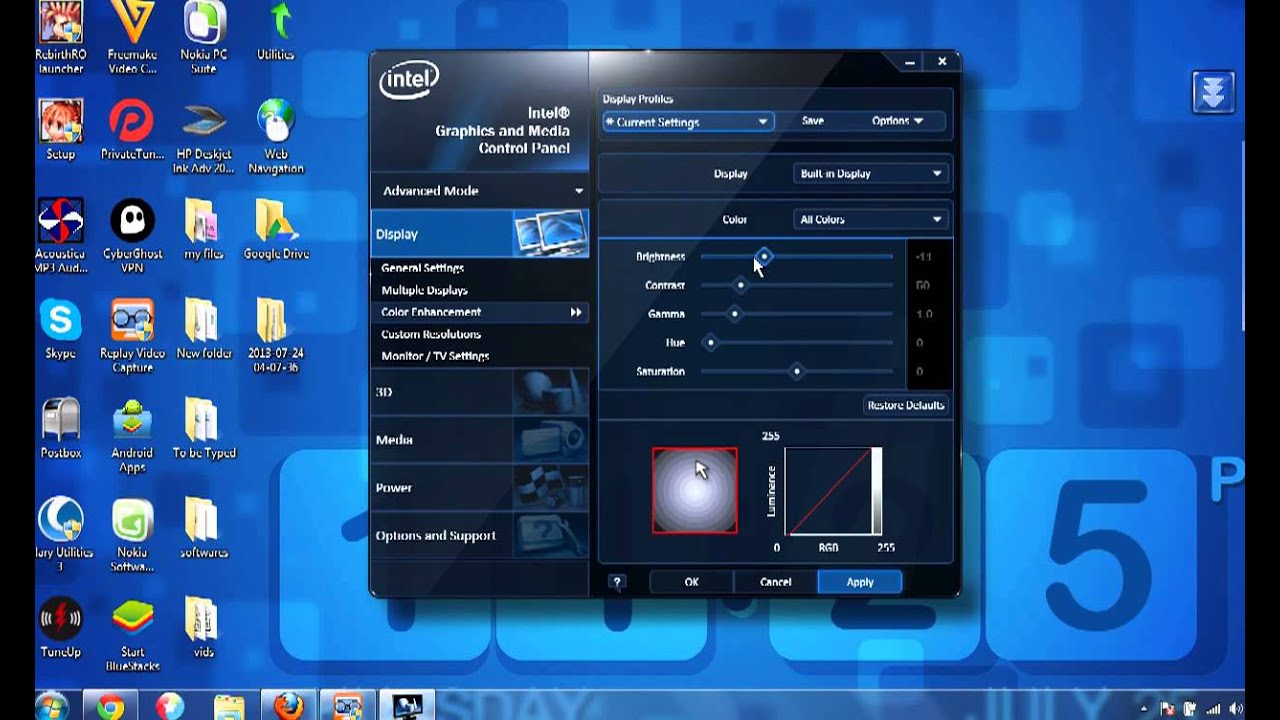Expand the Color Enhancement double arrow
This screenshot has width=1280, height=720.
576,312
